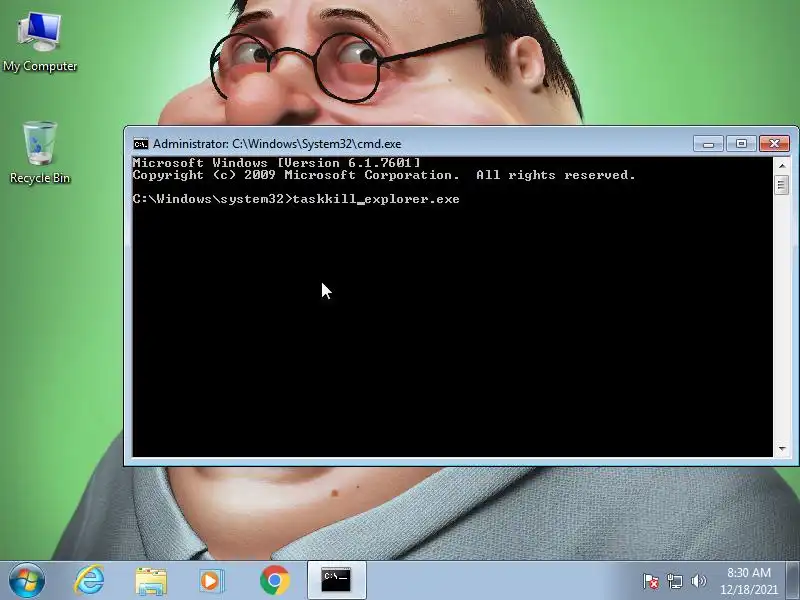800x600 pixels.
Task: Click the Show Desktop strip
Action: tap(792, 581)
